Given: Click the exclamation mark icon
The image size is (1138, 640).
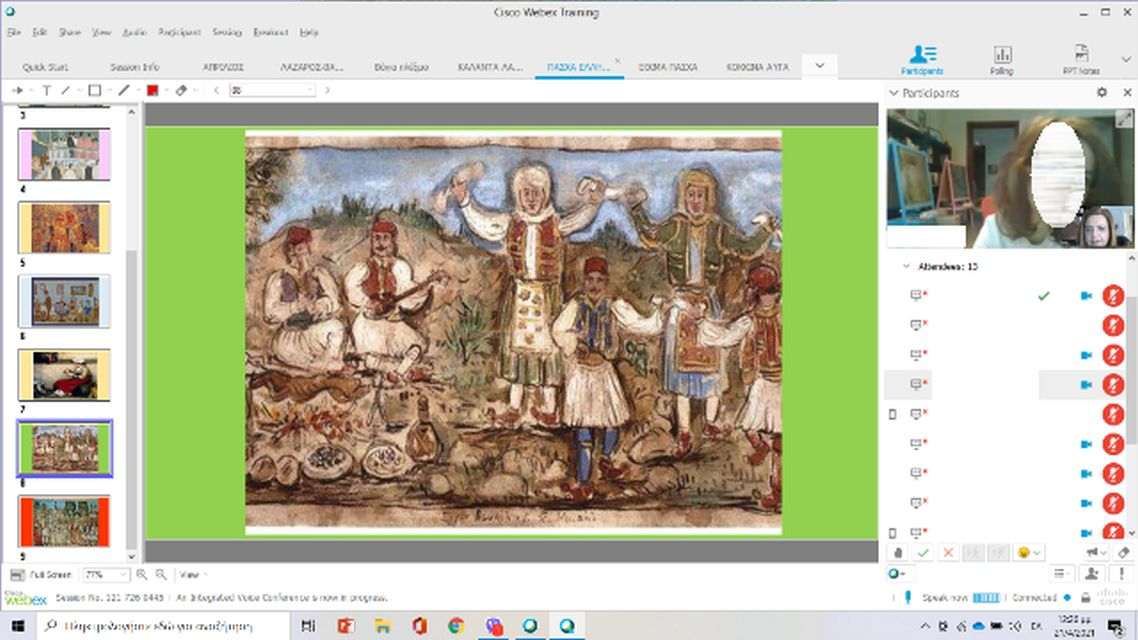Looking at the screenshot, I should 1121,574.
